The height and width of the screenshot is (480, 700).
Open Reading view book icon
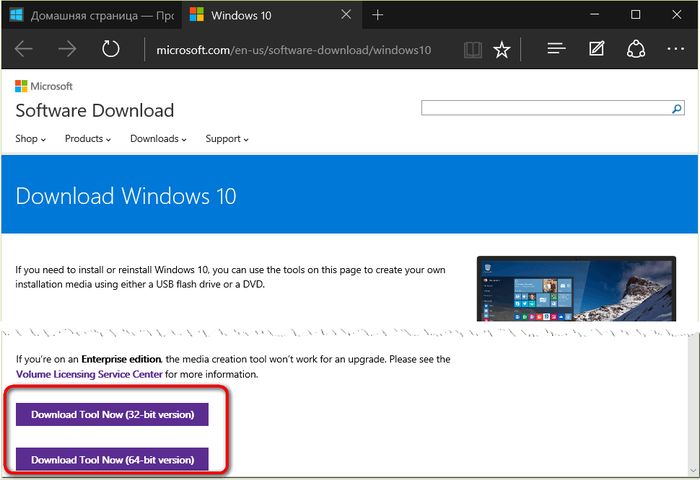pyautogui.click(x=472, y=49)
